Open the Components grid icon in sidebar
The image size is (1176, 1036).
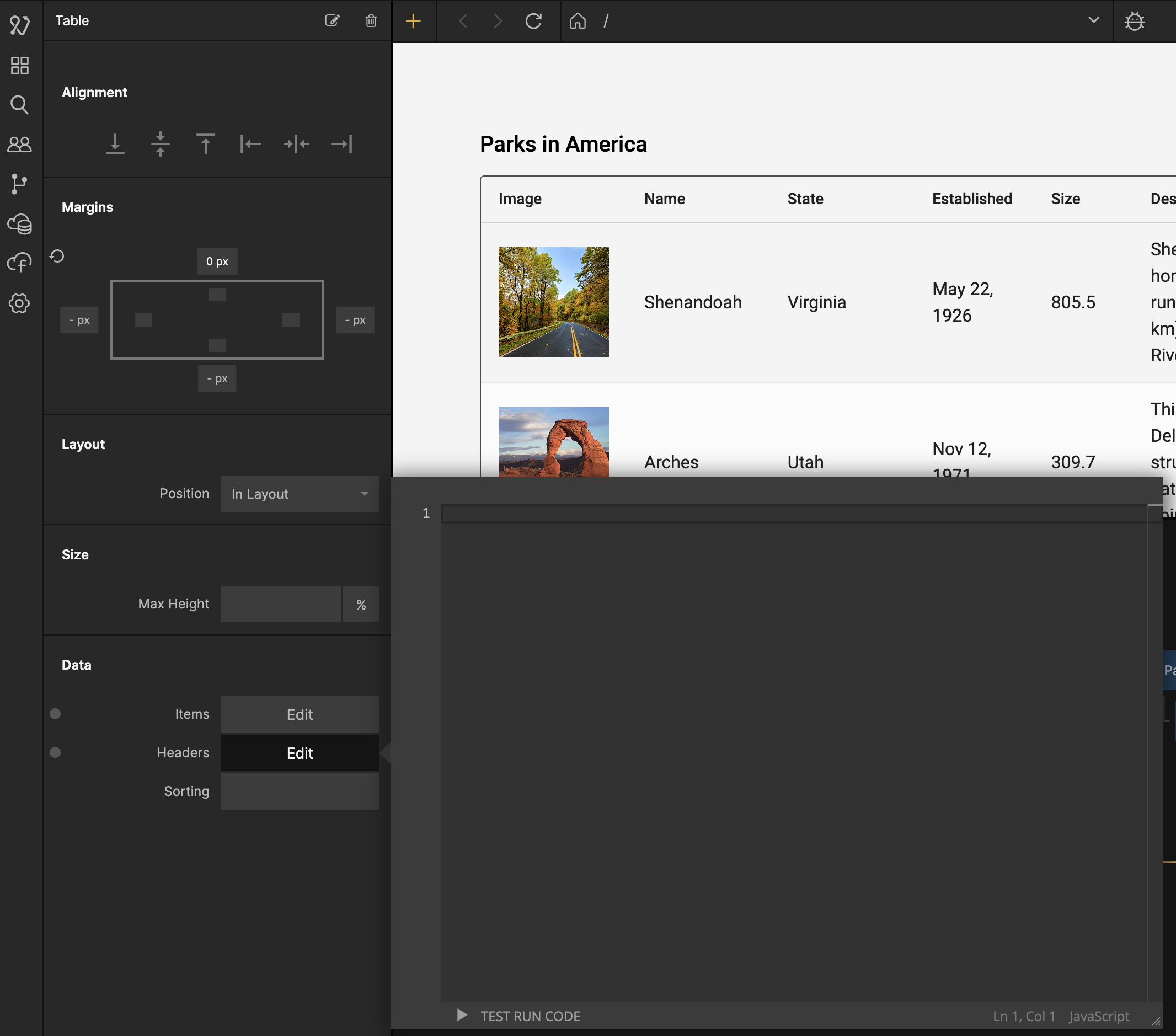[19, 66]
